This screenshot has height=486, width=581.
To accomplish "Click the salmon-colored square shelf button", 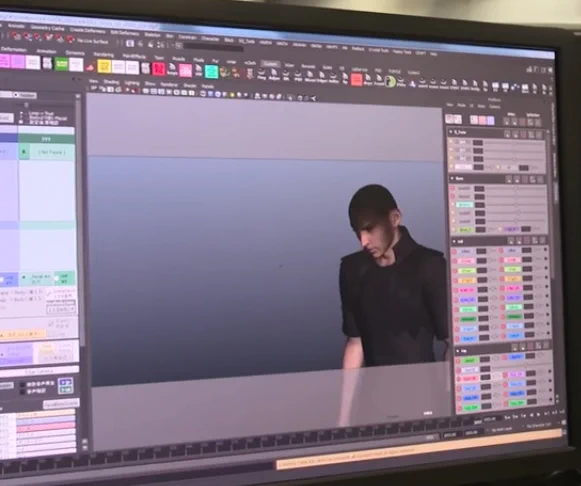I will pyautogui.click(x=356, y=80).
